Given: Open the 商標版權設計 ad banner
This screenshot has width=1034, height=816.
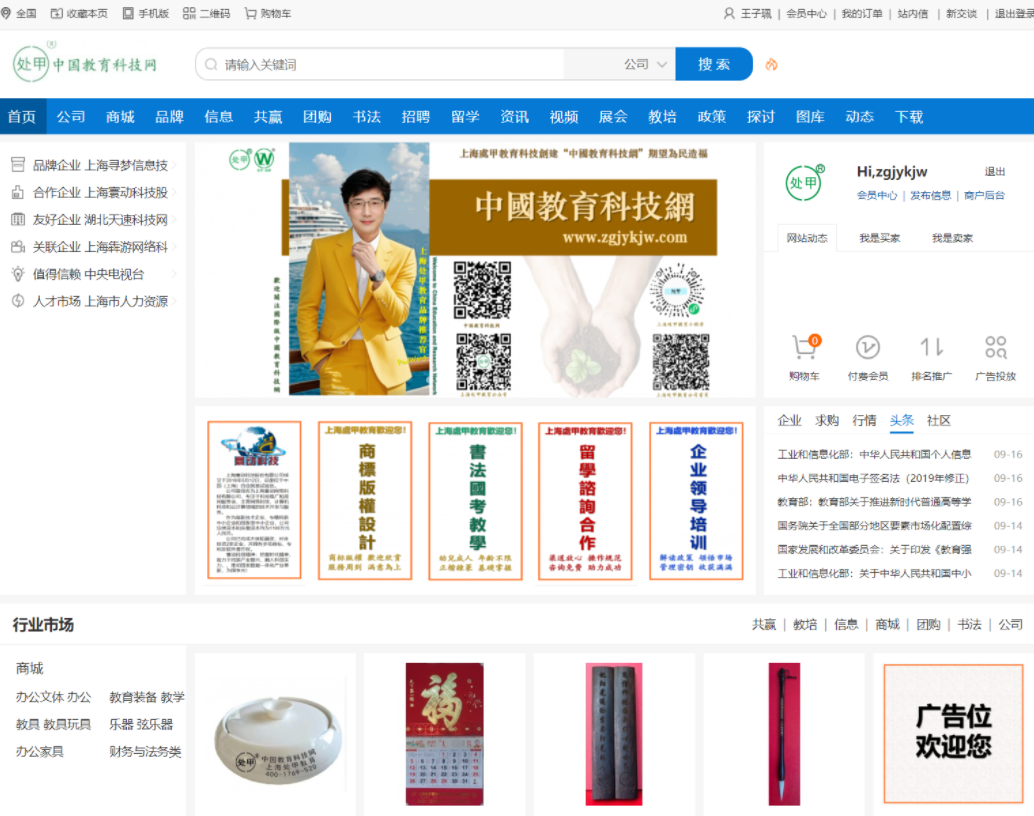Looking at the screenshot, I should [x=365, y=501].
